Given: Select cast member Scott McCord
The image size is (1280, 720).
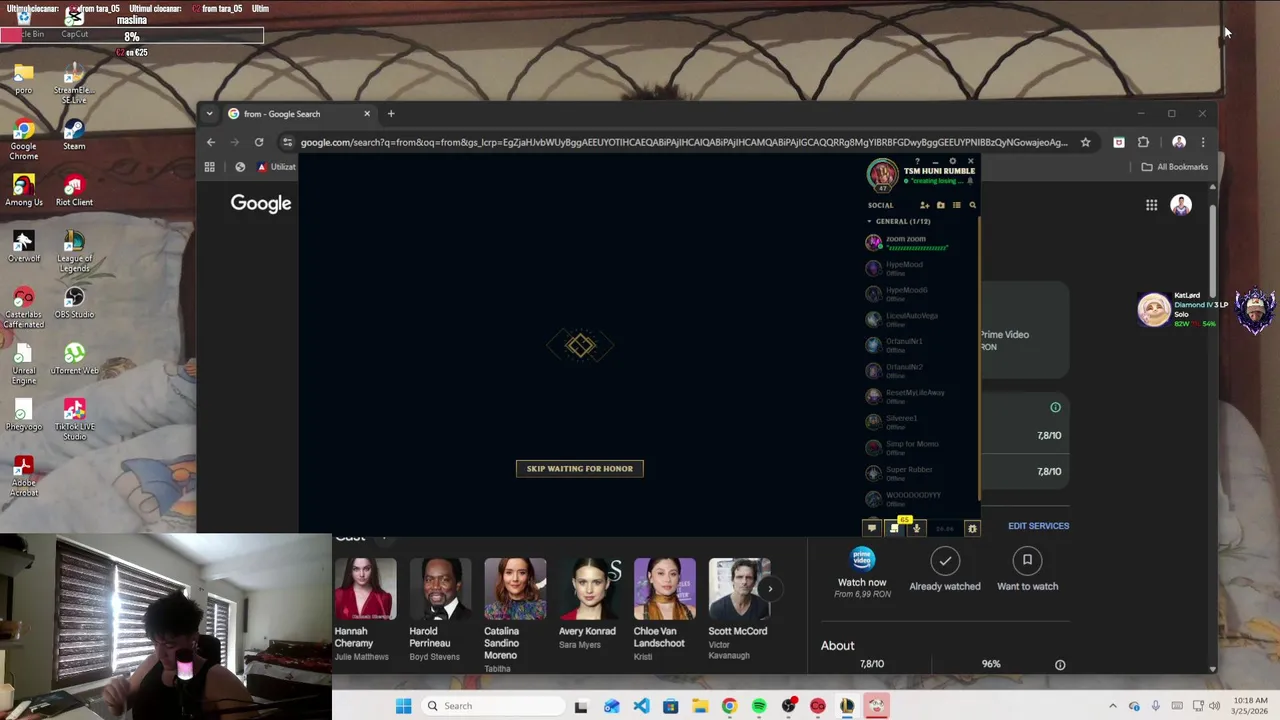Looking at the screenshot, I should (x=739, y=610).
